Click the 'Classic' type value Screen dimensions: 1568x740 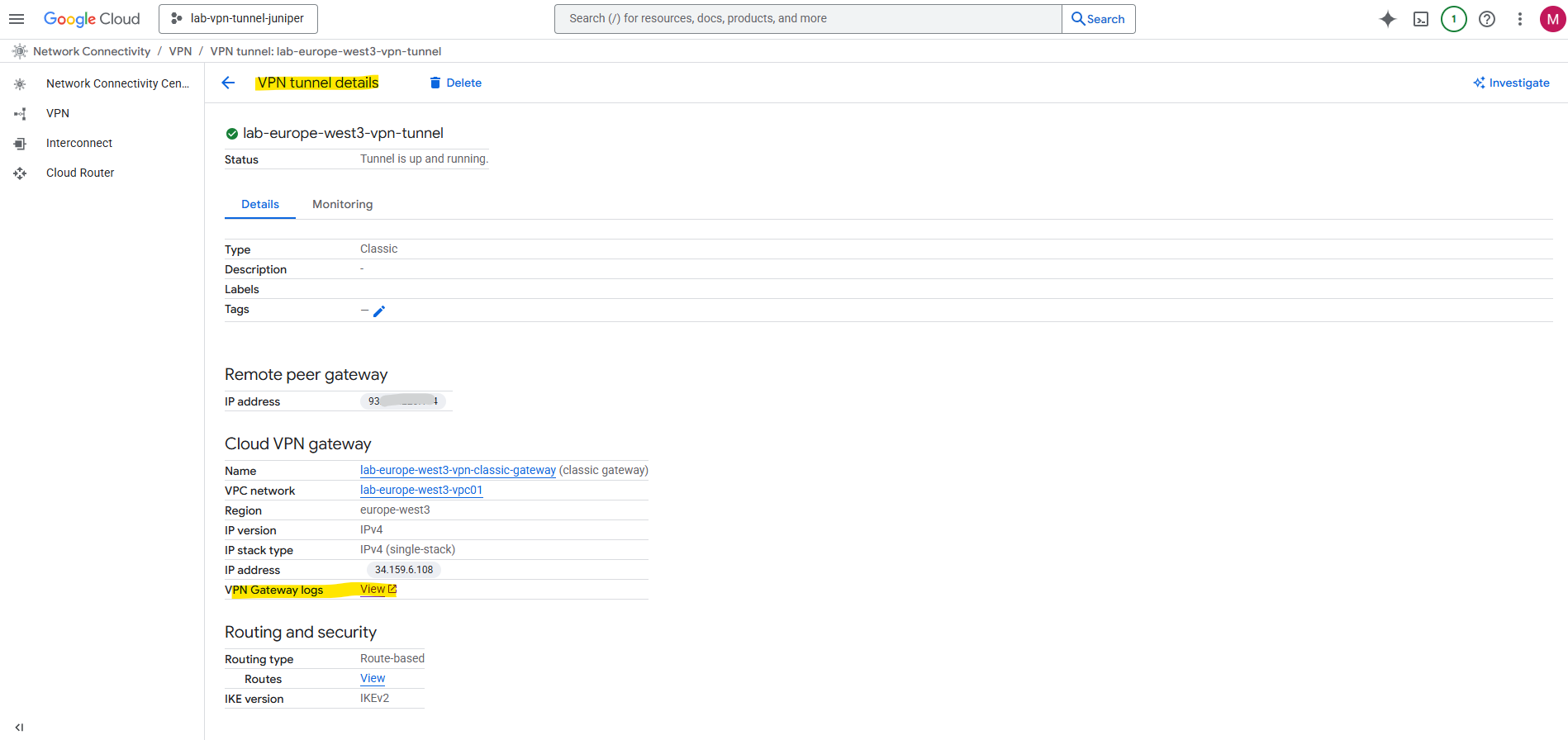click(378, 249)
